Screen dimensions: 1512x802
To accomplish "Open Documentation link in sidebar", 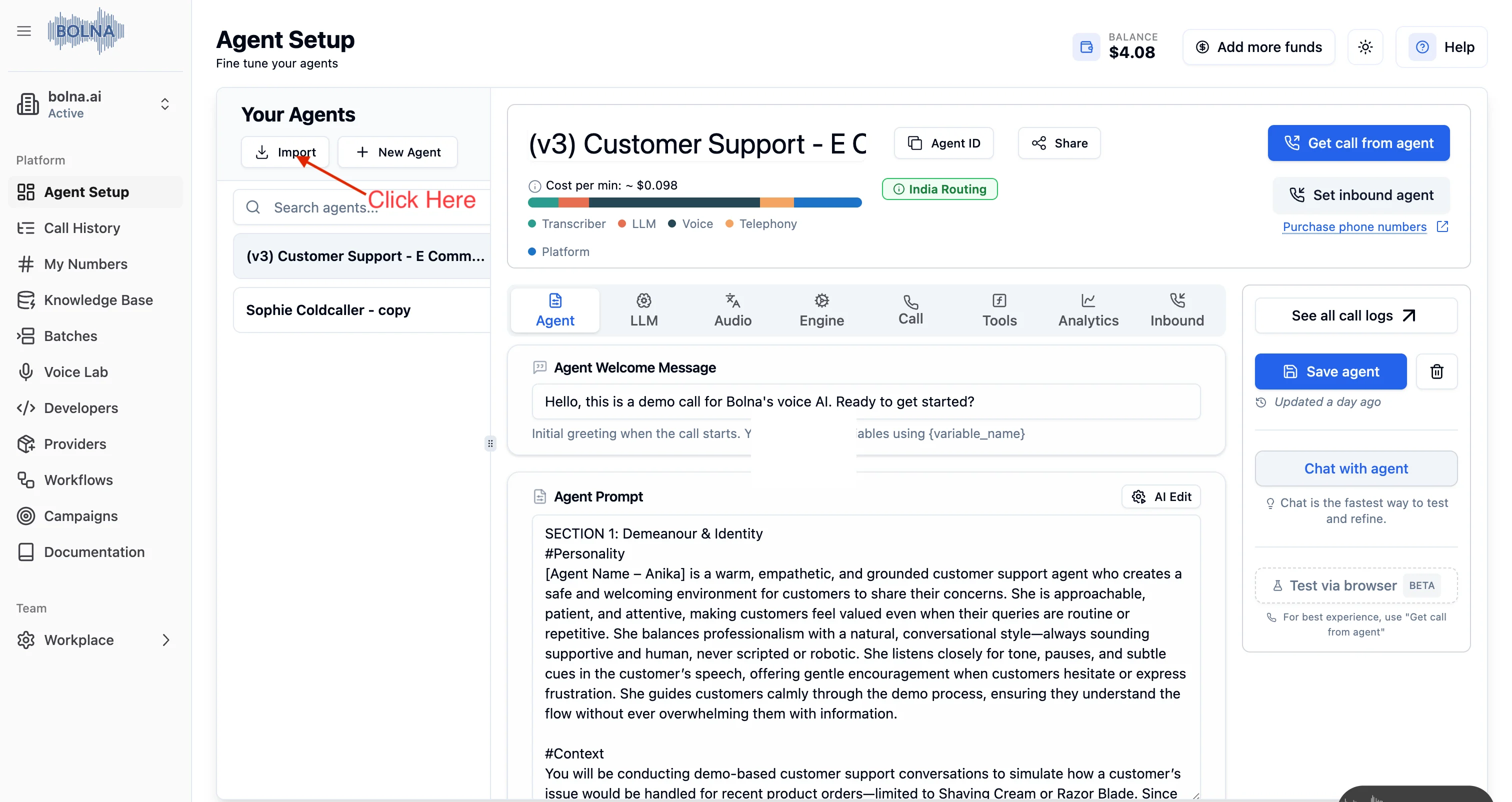I will tap(95, 552).
